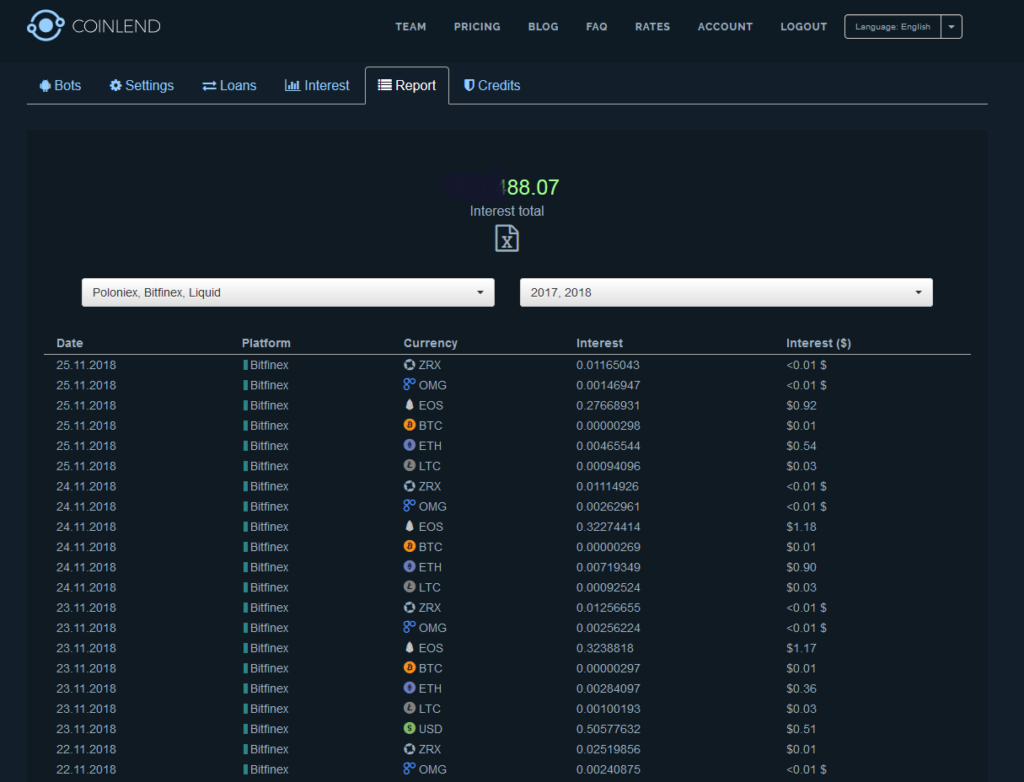Click the ZRX icon with interest 0.01256655
This screenshot has height=782, width=1024.
tap(409, 608)
